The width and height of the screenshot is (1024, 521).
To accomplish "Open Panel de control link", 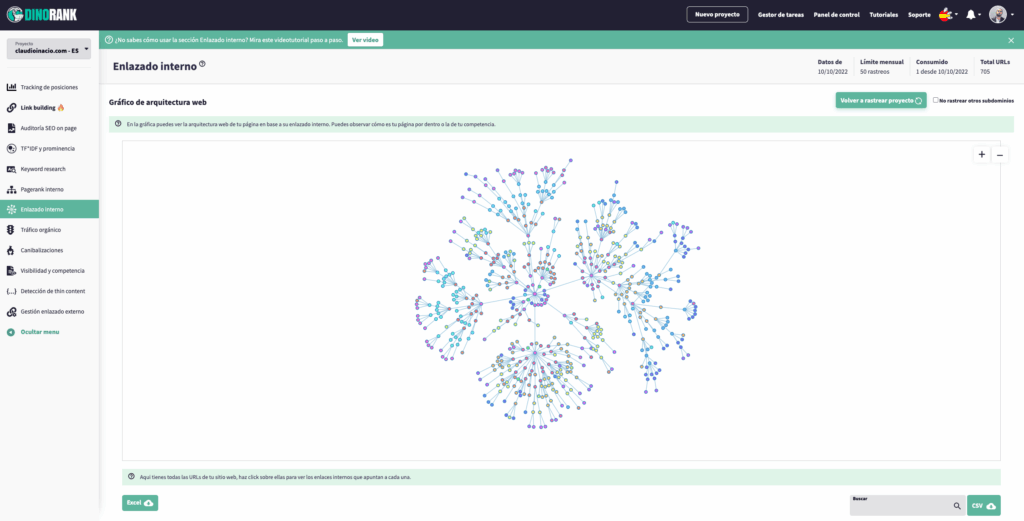I will pyautogui.click(x=836, y=14).
